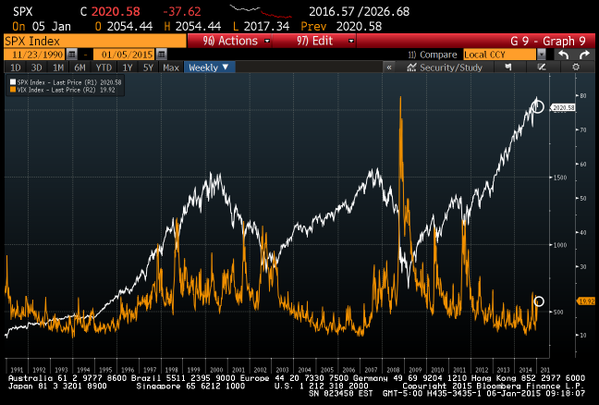Select the 1Y range tab
This screenshot has width=599, height=405.
[127, 68]
